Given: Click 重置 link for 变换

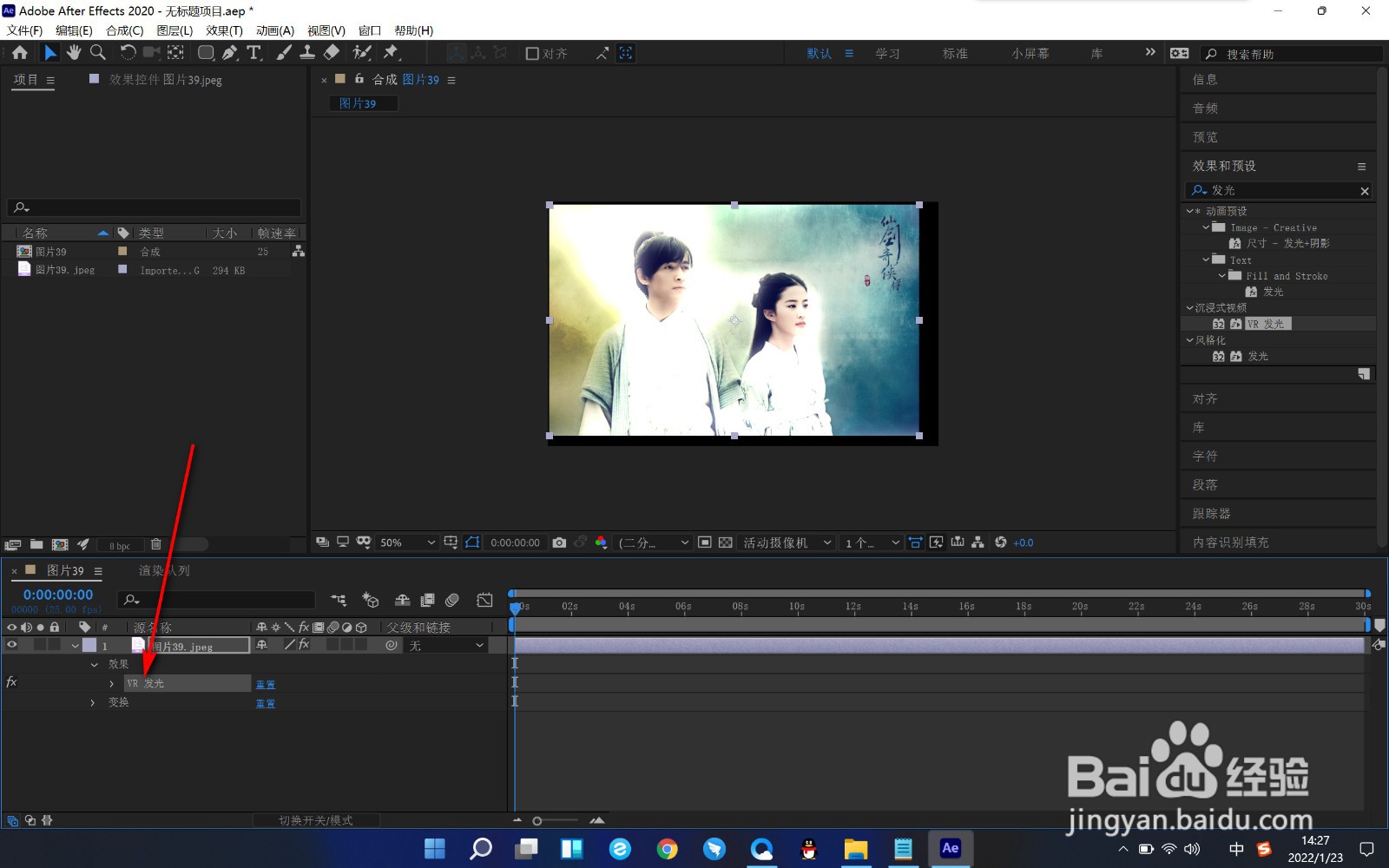Looking at the screenshot, I should coord(266,703).
